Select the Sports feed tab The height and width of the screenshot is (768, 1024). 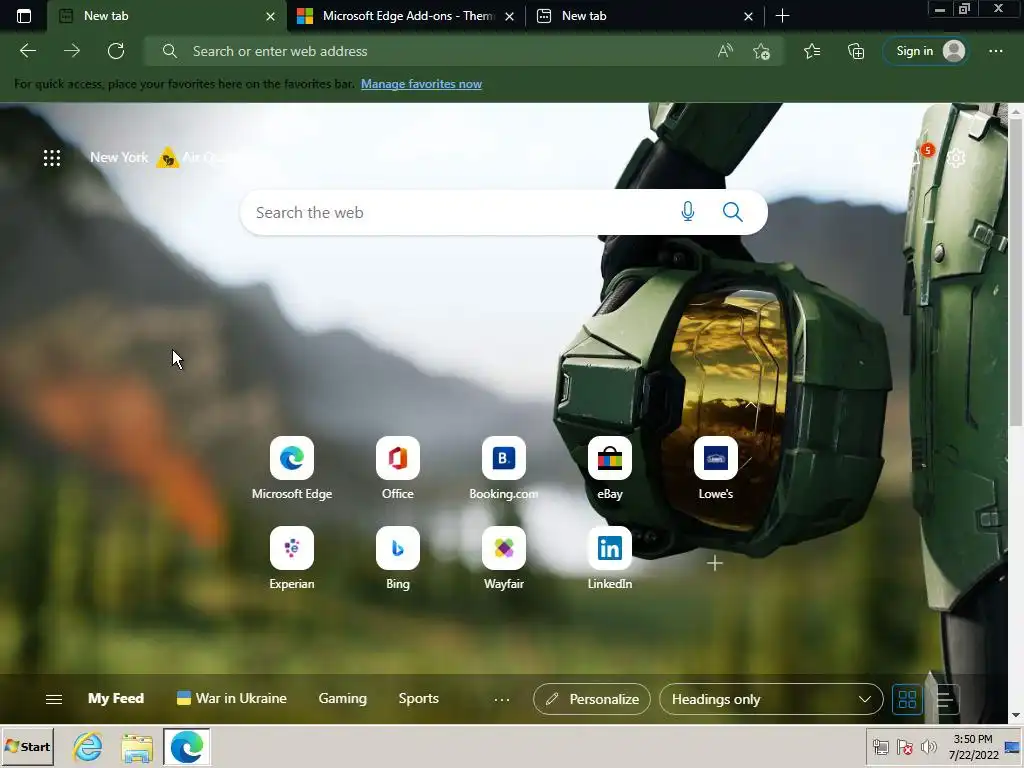[x=419, y=698]
